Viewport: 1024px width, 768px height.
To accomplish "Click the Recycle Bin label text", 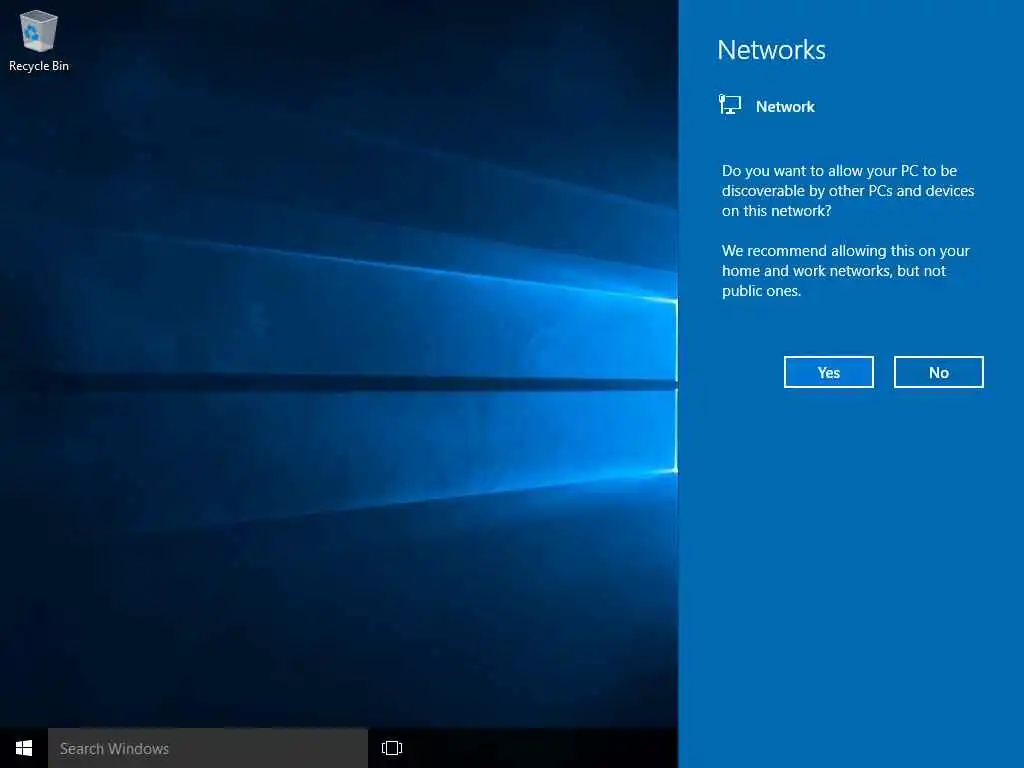I will pos(39,66).
